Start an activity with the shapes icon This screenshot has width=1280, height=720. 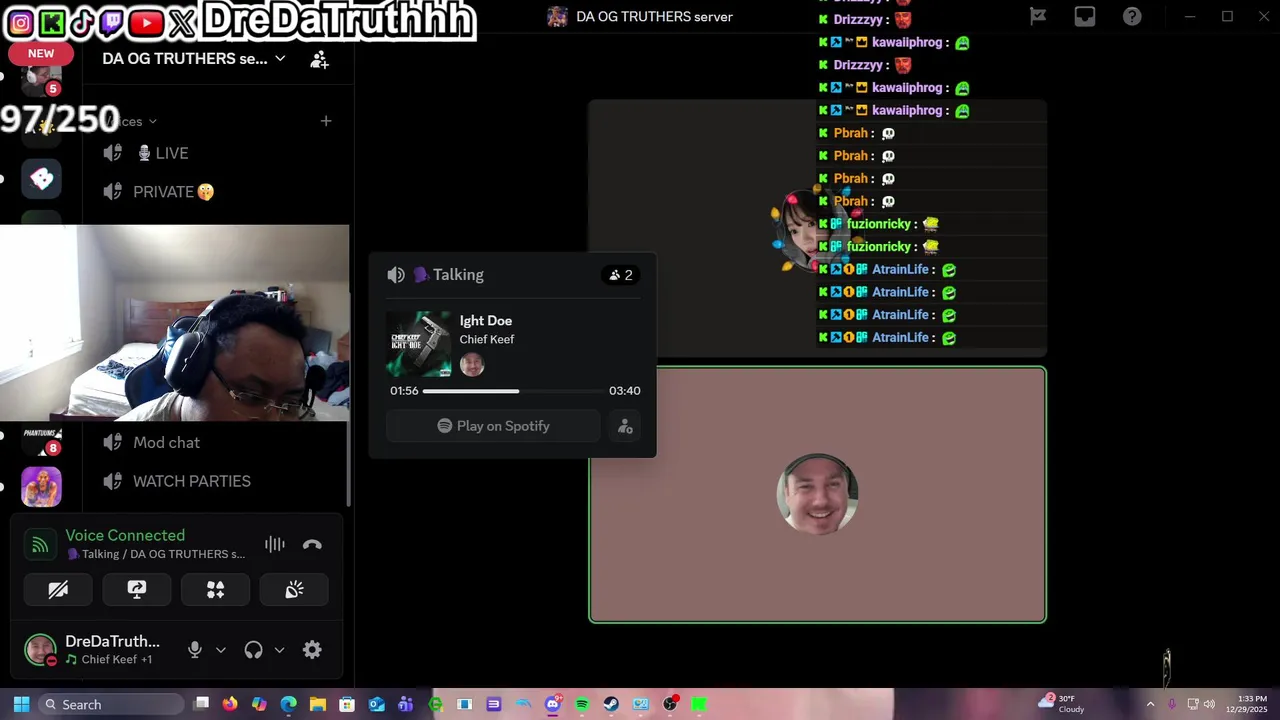coord(215,590)
